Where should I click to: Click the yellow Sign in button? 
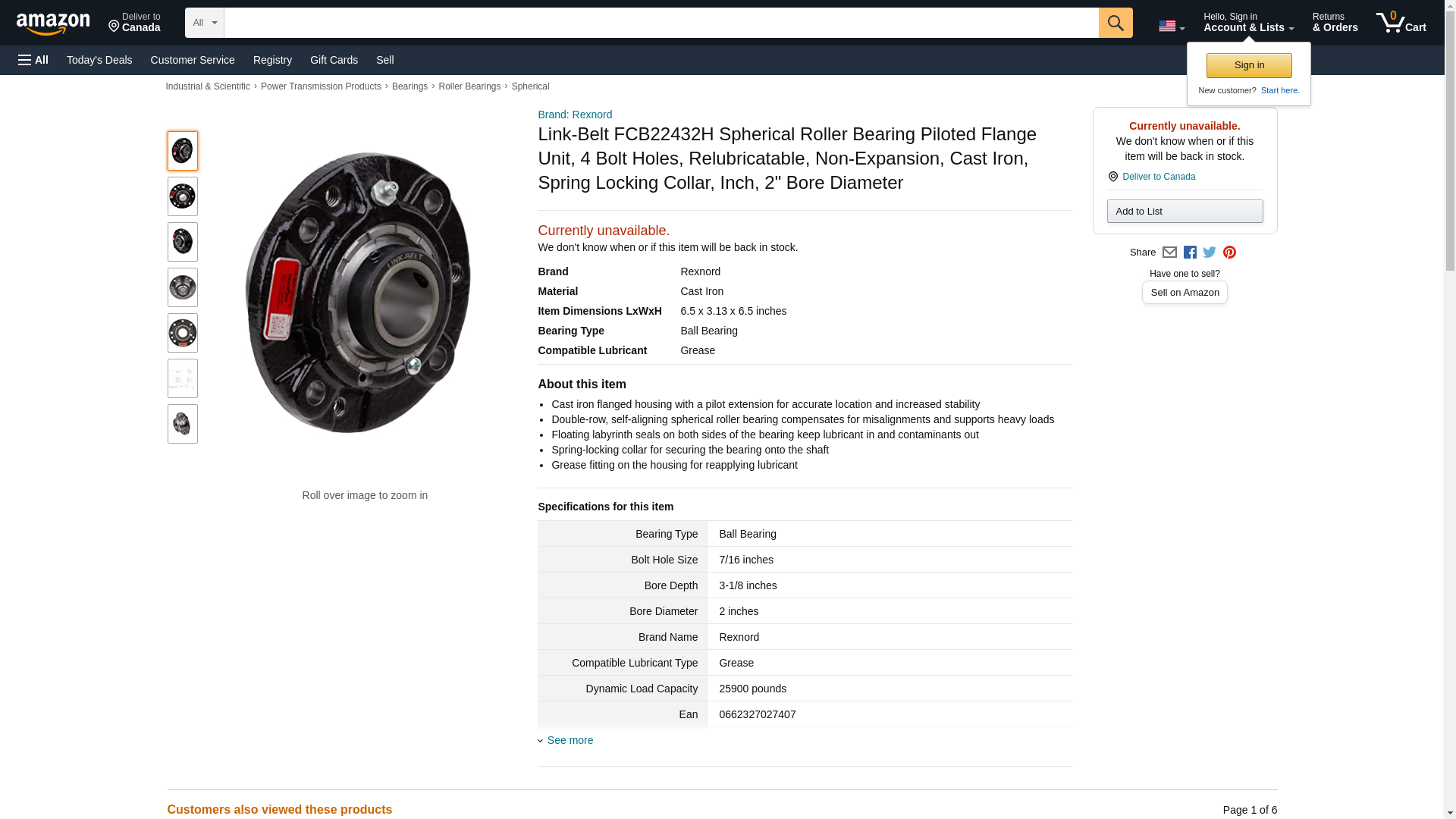pyautogui.click(x=1249, y=65)
